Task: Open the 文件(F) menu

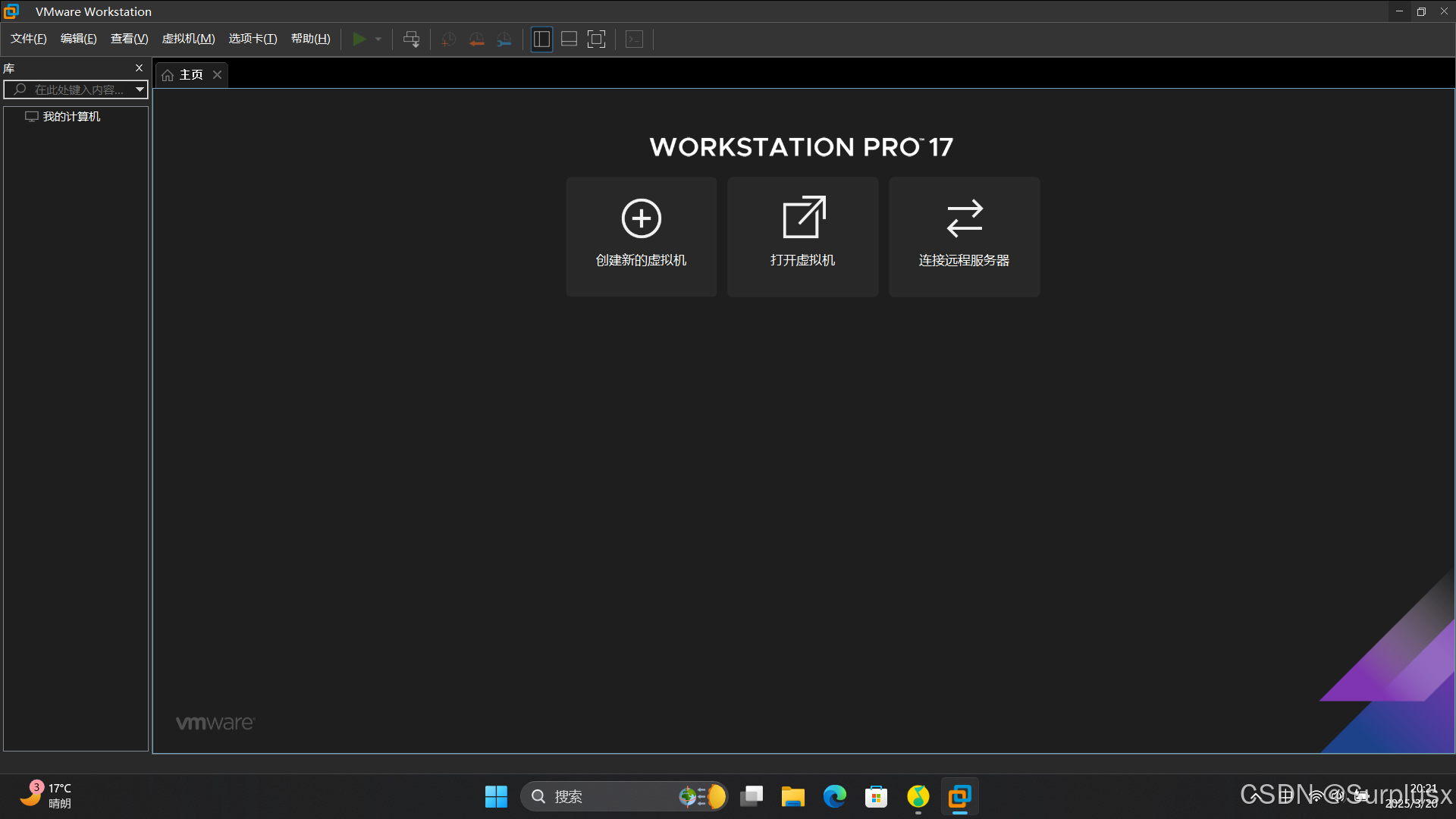Action: pyautogui.click(x=29, y=39)
